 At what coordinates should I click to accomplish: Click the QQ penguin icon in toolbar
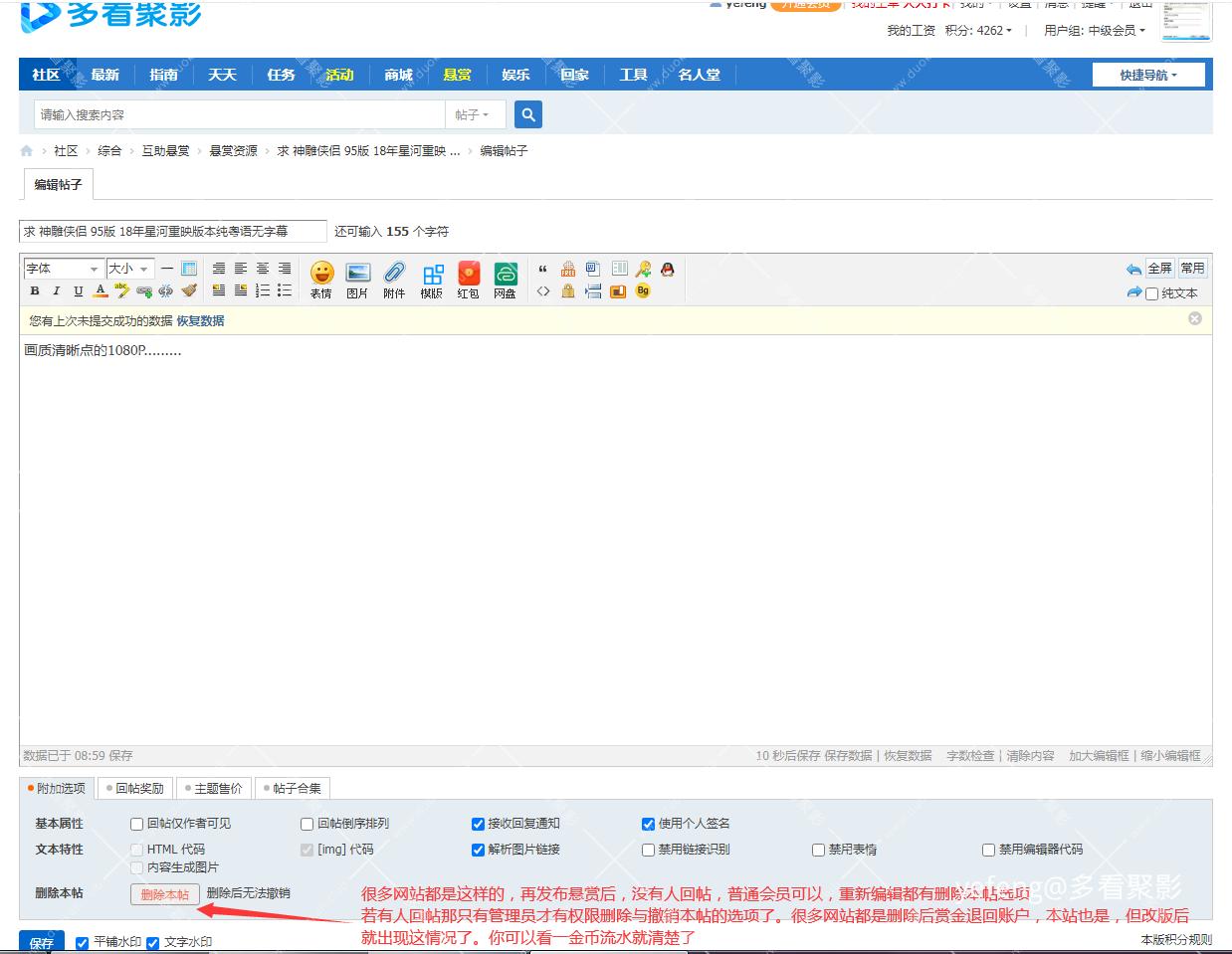click(x=667, y=269)
